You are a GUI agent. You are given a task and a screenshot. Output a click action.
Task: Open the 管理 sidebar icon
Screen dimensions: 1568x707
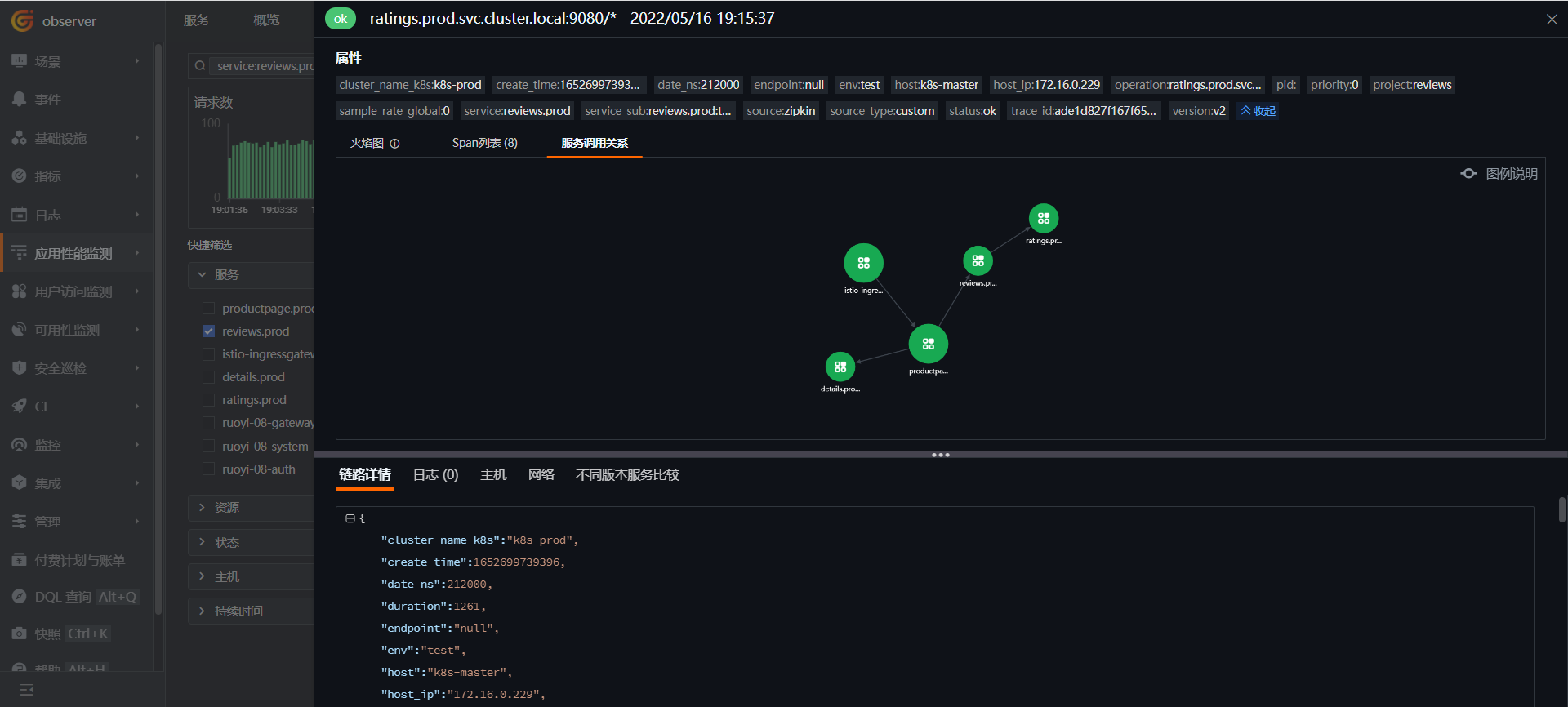tap(19, 521)
